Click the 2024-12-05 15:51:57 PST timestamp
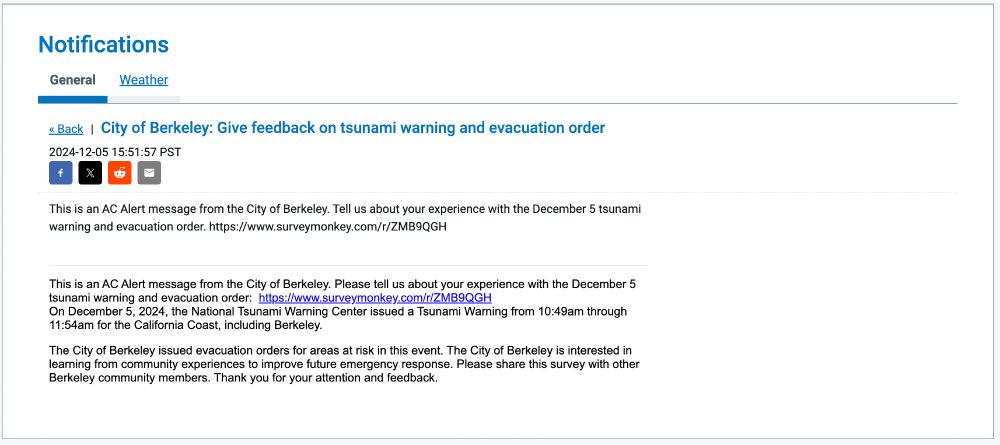The image size is (1000, 445). pyautogui.click(x=115, y=152)
